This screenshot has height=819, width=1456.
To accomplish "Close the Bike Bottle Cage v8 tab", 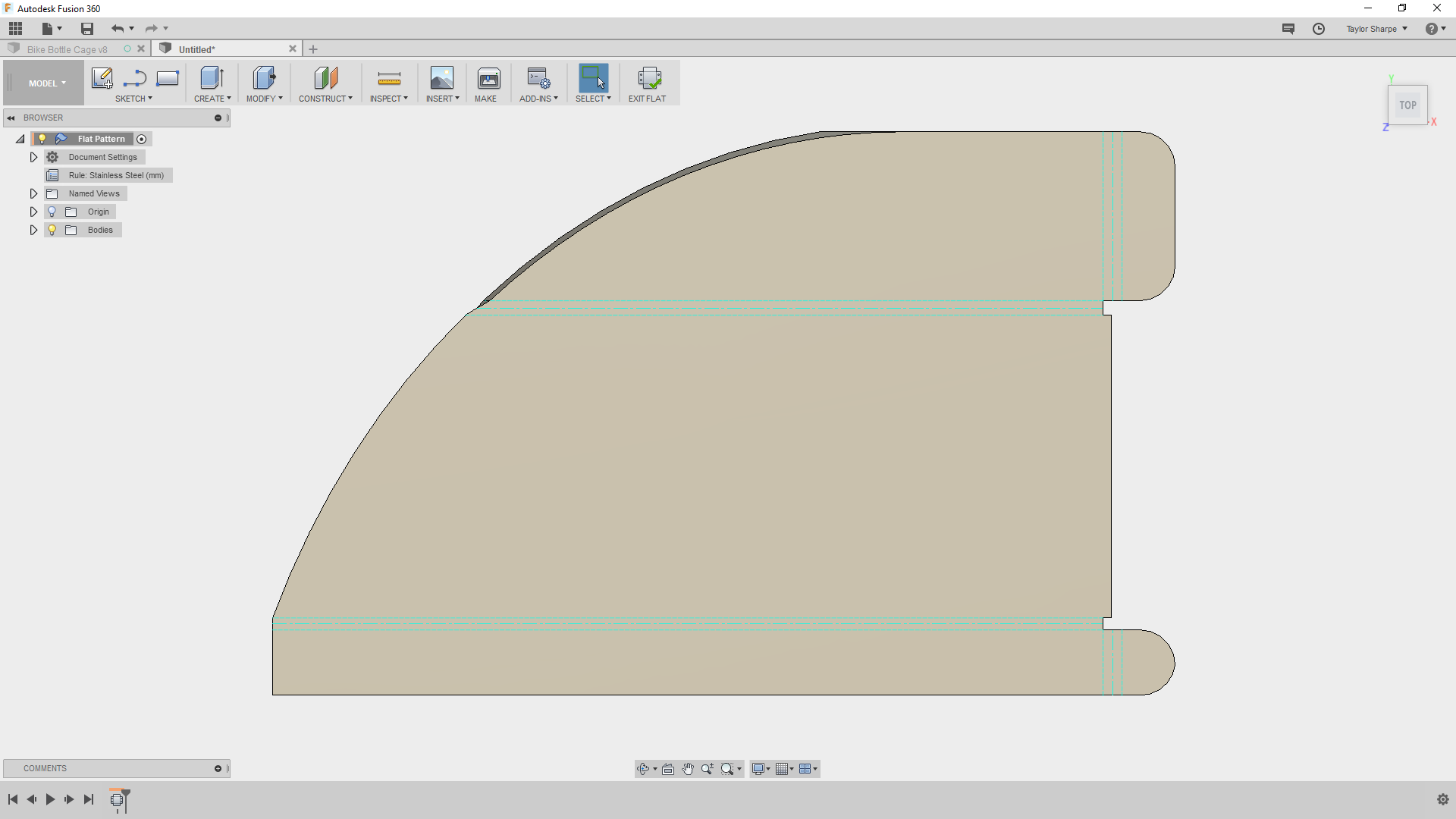I will (x=141, y=49).
